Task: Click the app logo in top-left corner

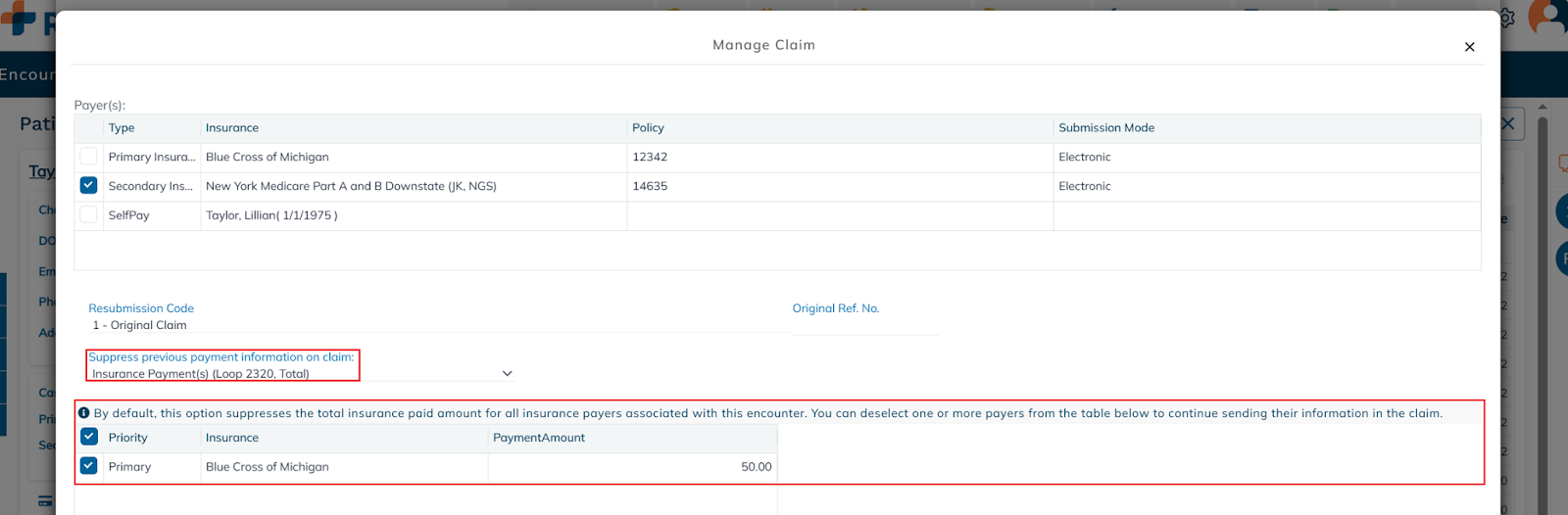Action: pos(20,18)
